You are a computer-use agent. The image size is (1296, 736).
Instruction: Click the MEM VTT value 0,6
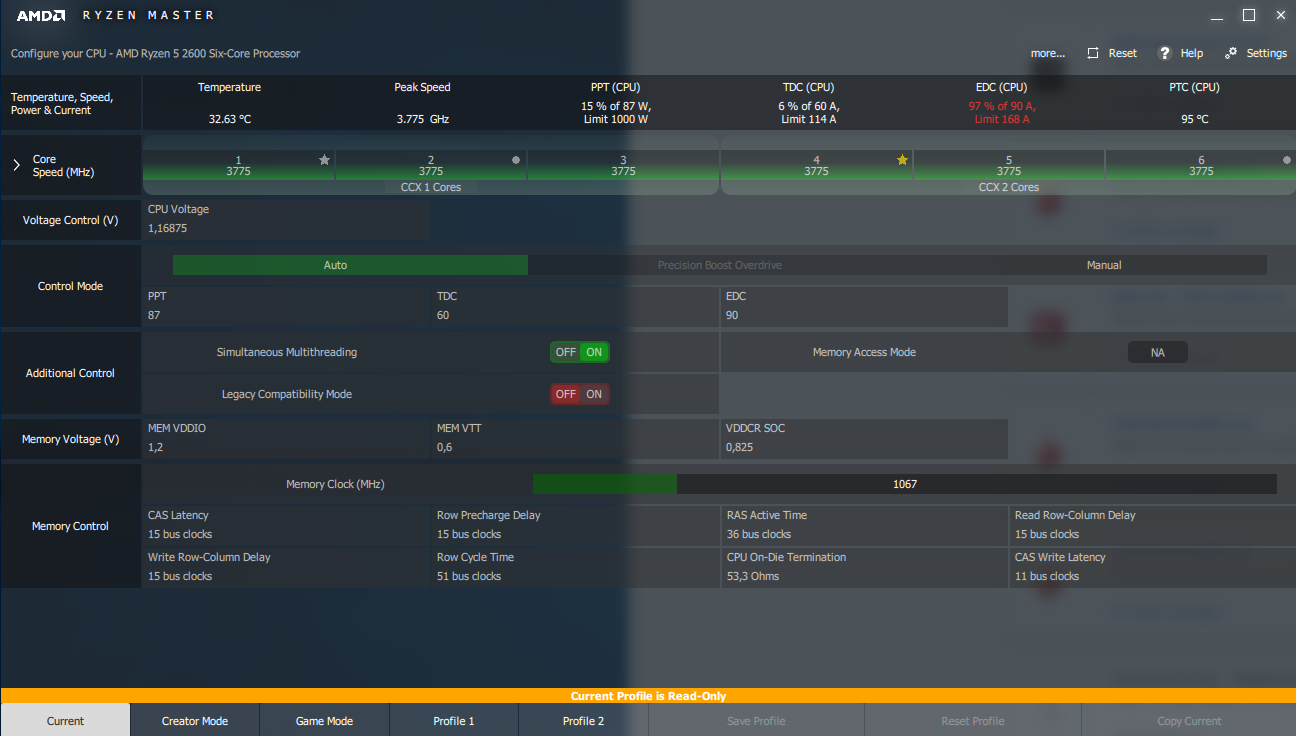575,438
